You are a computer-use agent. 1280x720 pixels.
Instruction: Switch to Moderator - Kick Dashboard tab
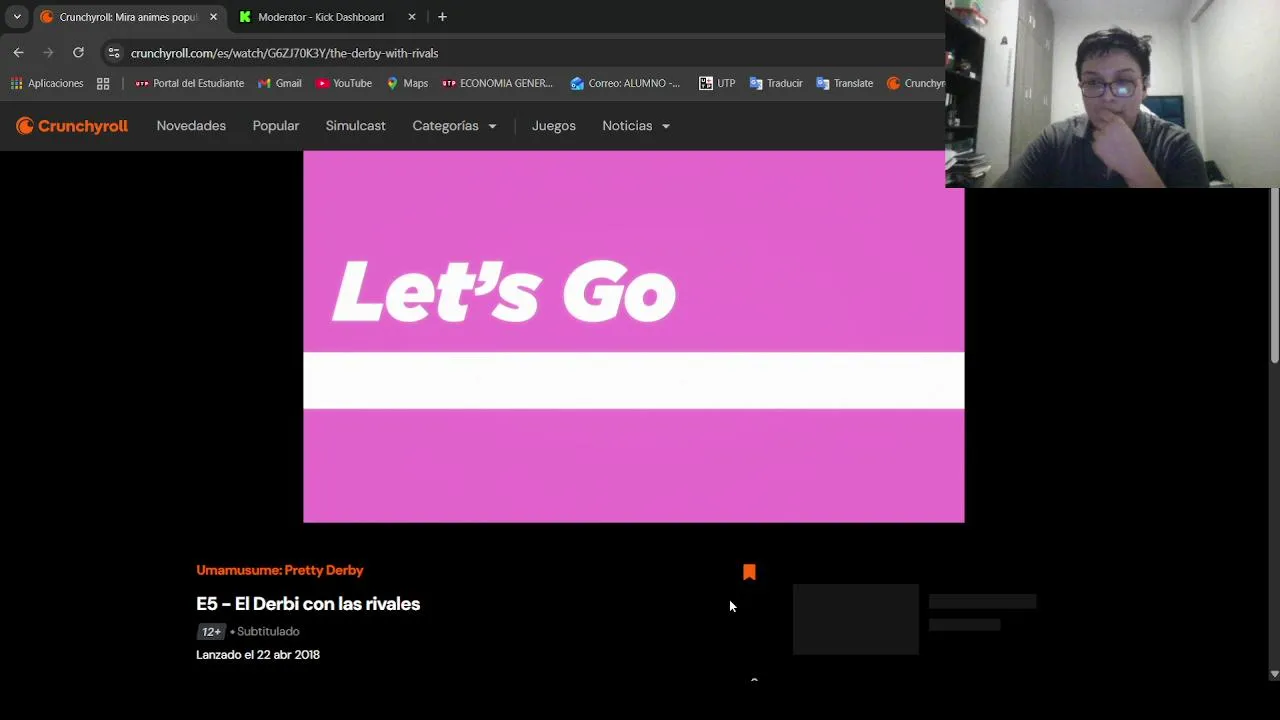point(321,17)
